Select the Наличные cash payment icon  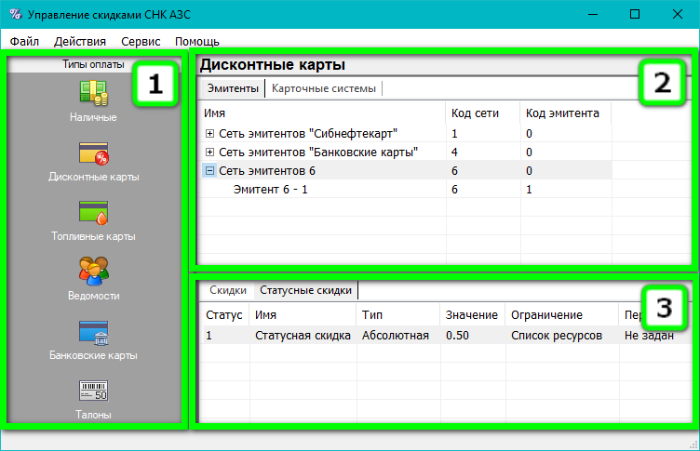(x=94, y=93)
